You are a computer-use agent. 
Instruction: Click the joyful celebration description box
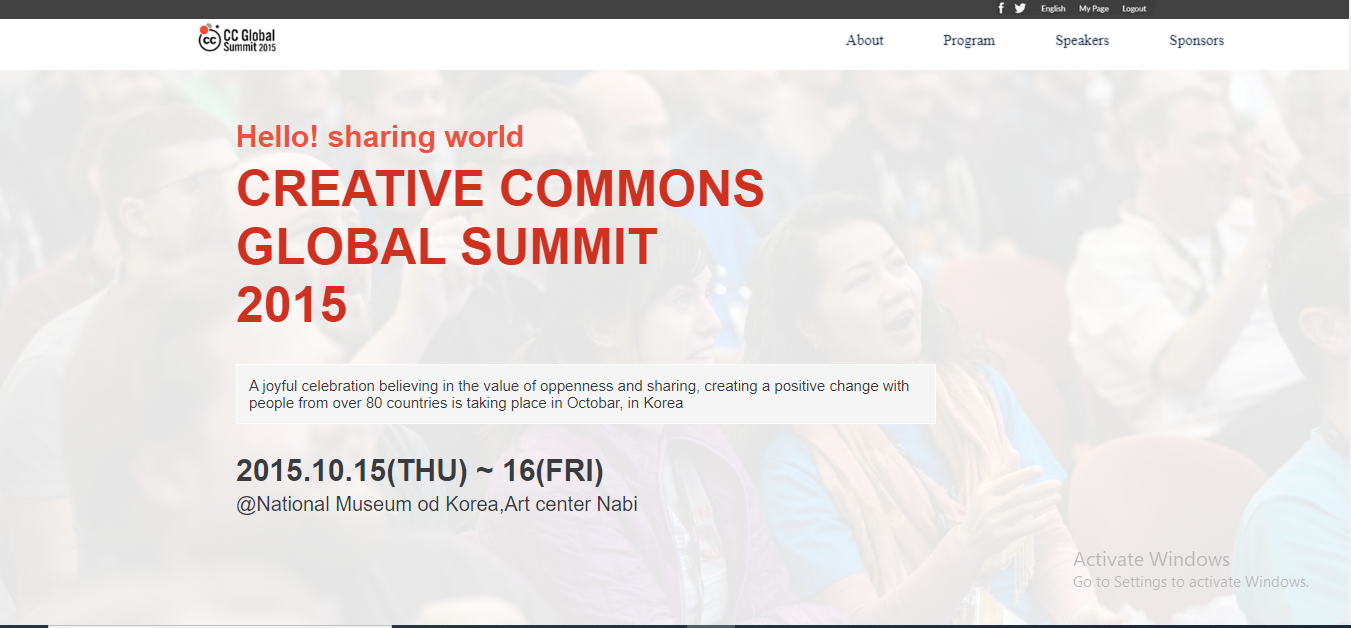[585, 394]
